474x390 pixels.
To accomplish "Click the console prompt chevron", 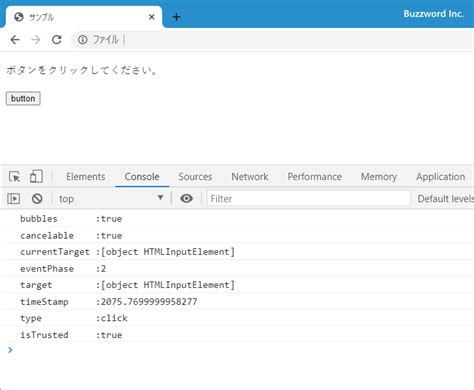I will (10, 350).
